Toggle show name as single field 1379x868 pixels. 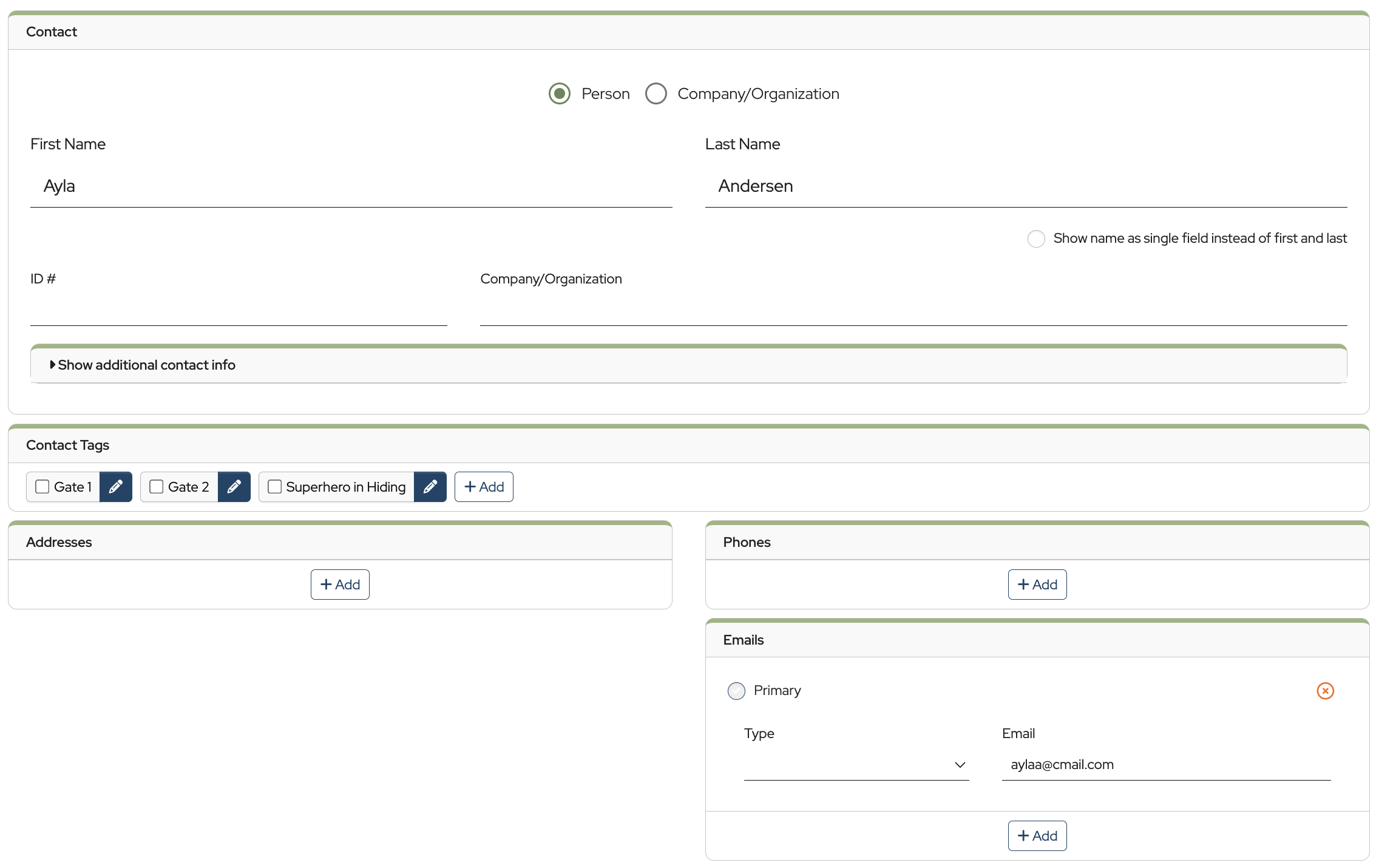point(1036,239)
